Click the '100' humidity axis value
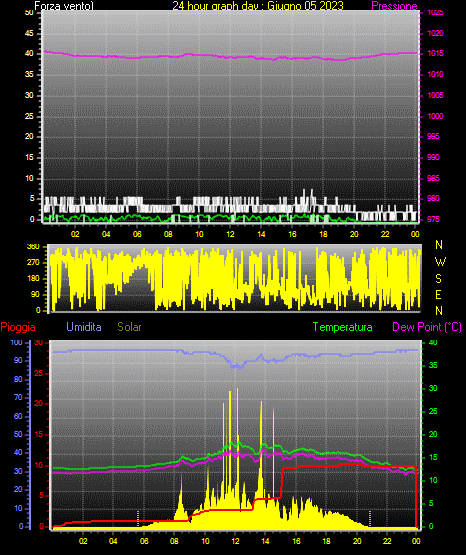This screenshot has height=555, width=466. pos(16,343)
